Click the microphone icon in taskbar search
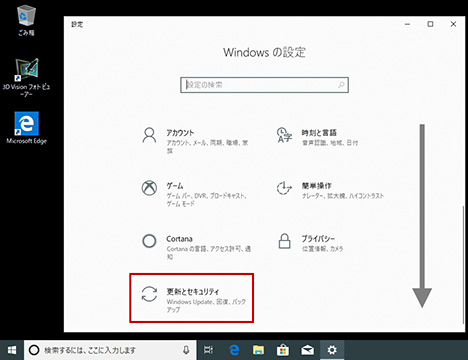The image size is (468, 360). (186, 350)
